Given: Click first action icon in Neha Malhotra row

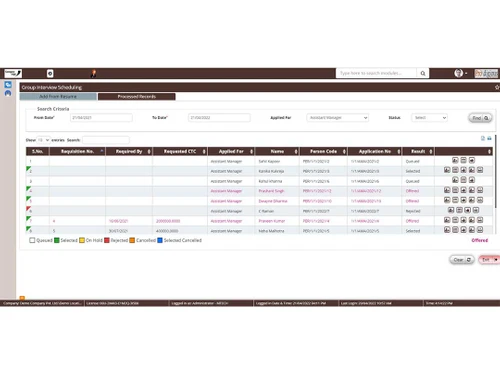Looking at the screenshot, I should click(447, 230).
